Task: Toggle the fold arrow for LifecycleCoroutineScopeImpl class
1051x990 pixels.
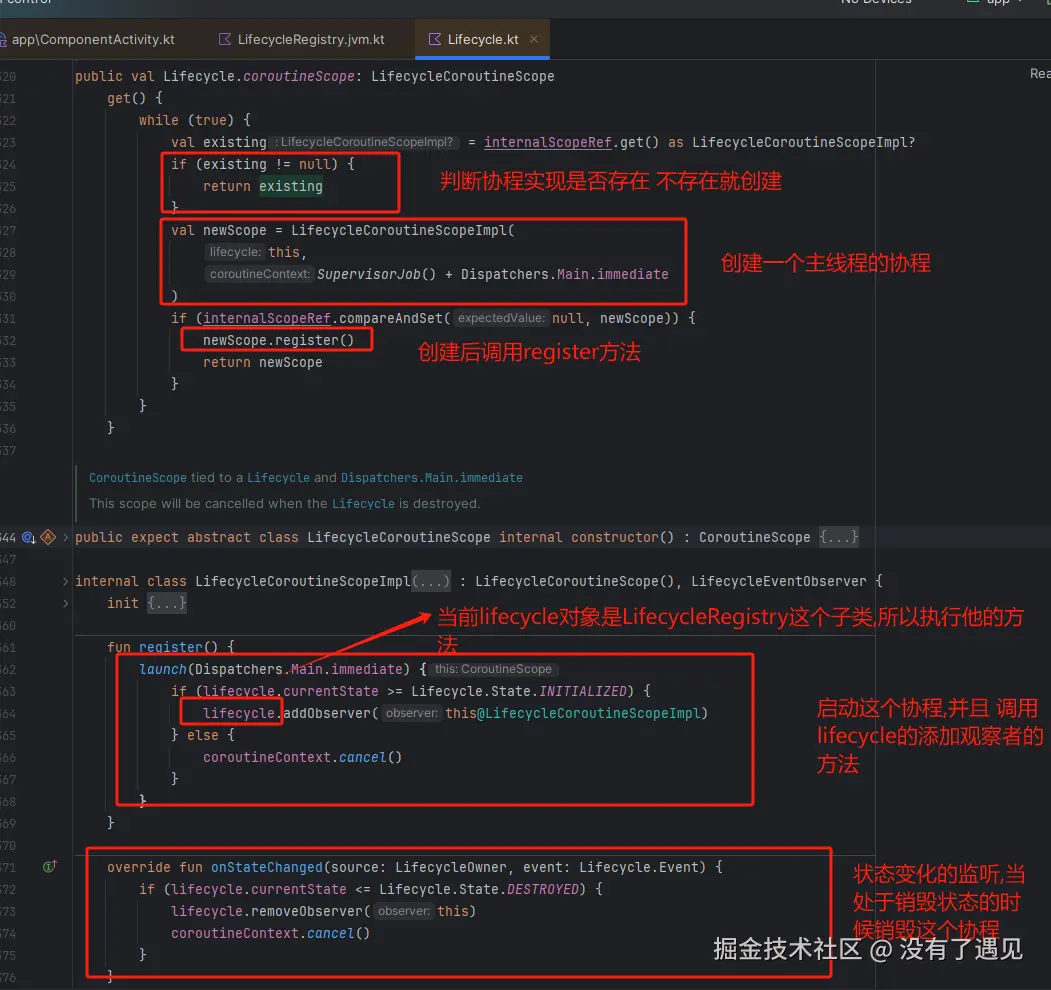Action: click(x=65, y=581)
